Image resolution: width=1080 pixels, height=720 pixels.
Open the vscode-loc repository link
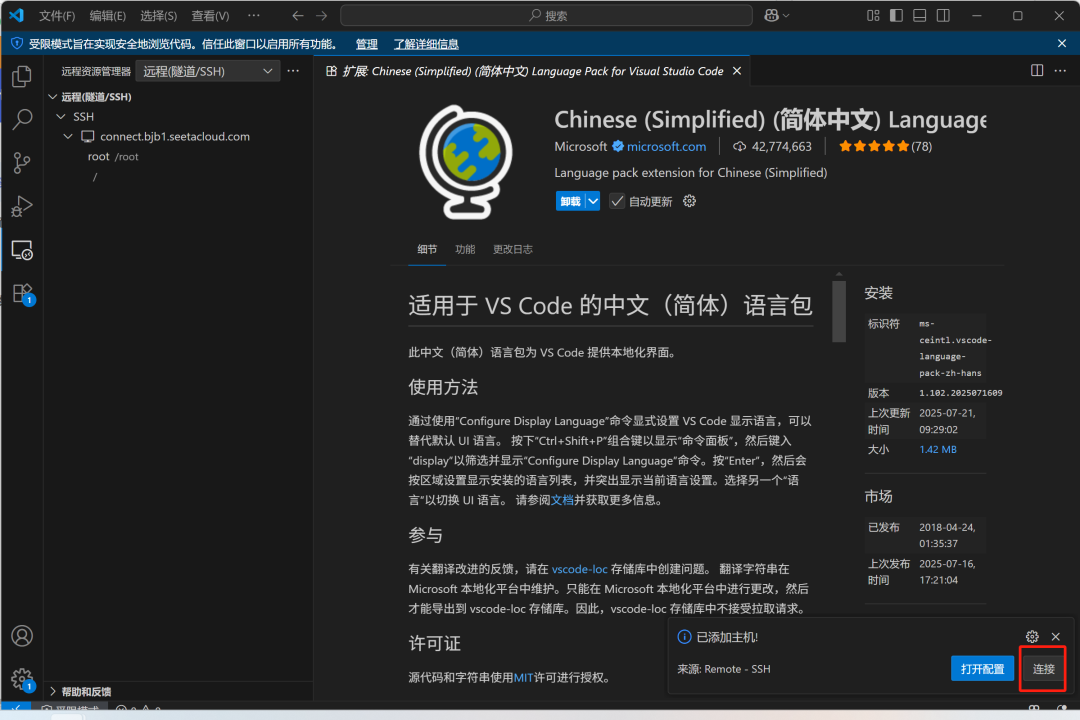579,569
